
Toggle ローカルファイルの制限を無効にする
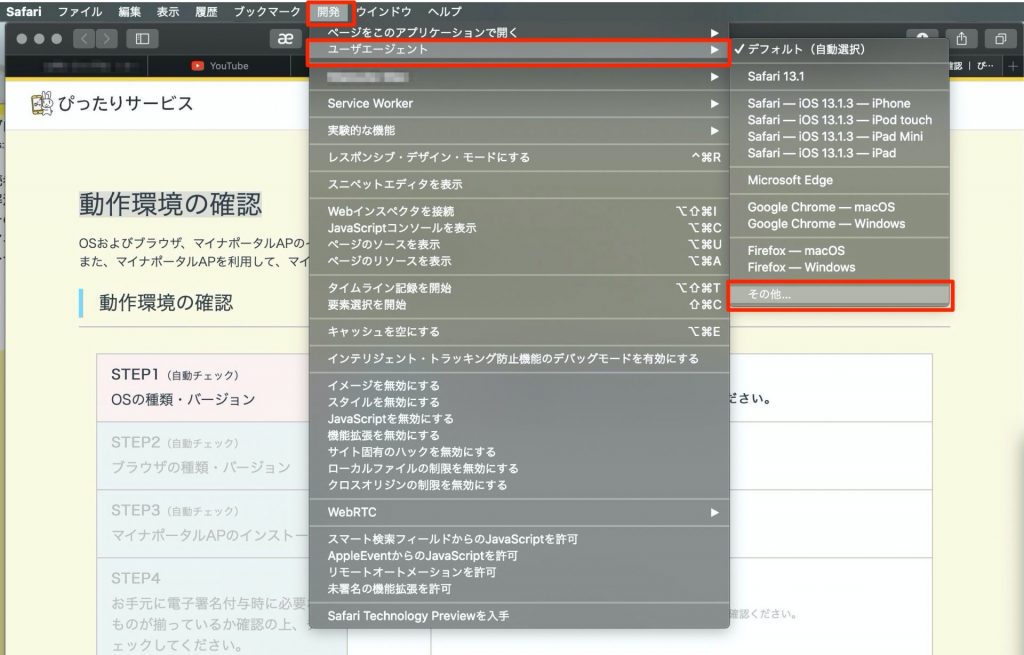click(x=519, y=469)
